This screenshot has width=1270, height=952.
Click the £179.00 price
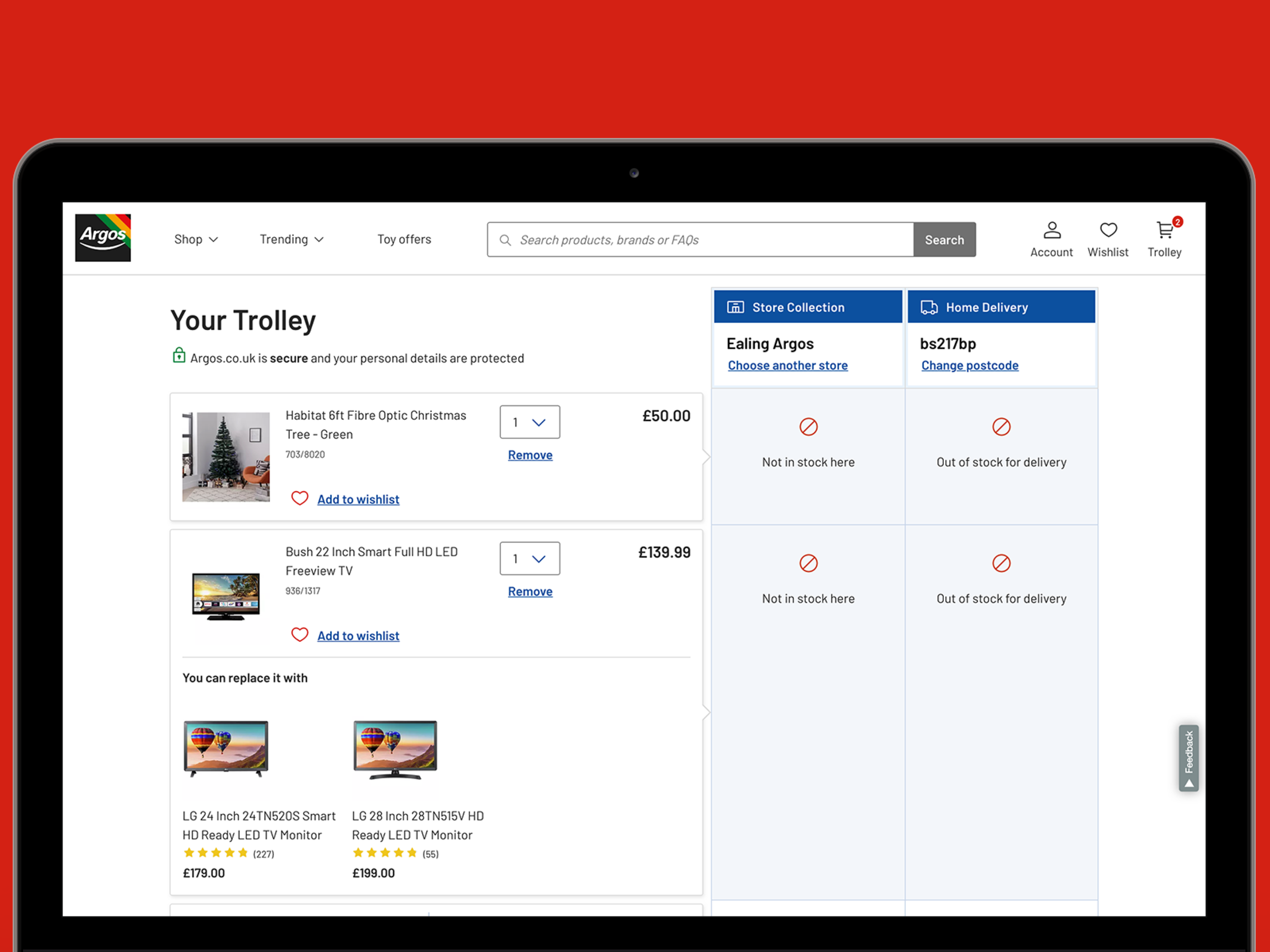[x=204, y=873]
